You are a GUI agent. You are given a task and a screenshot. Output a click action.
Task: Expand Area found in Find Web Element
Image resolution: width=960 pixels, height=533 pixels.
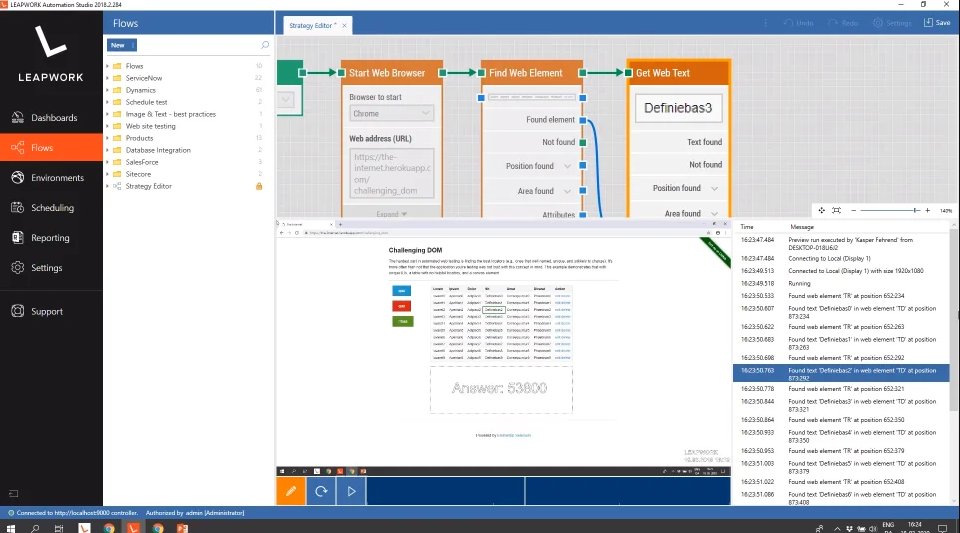pos(568,191)
